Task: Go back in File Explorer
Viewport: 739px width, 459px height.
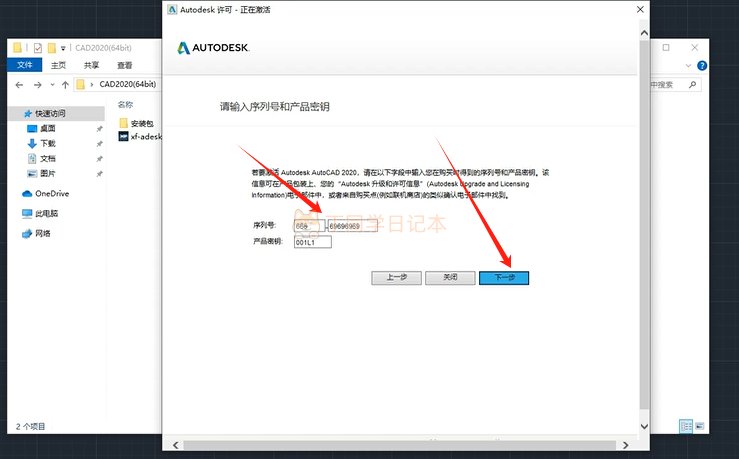Action: pos(19,85)
